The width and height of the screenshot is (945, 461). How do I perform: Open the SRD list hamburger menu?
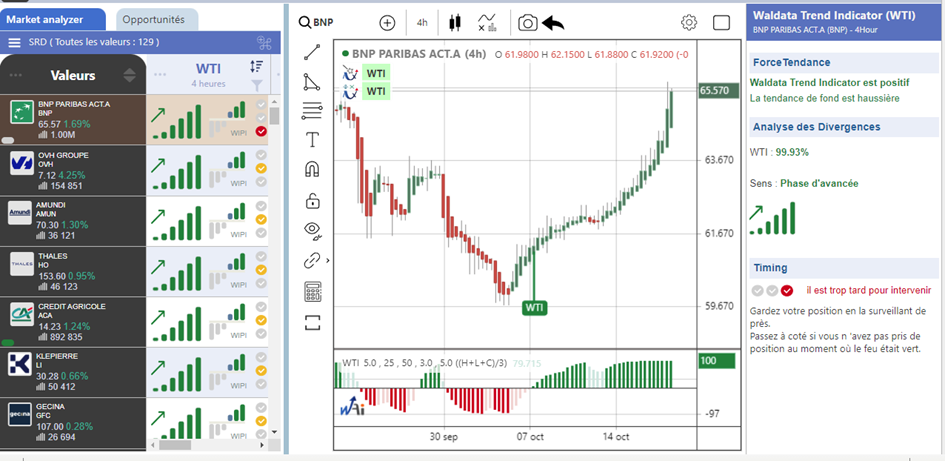tap(15, 43)
